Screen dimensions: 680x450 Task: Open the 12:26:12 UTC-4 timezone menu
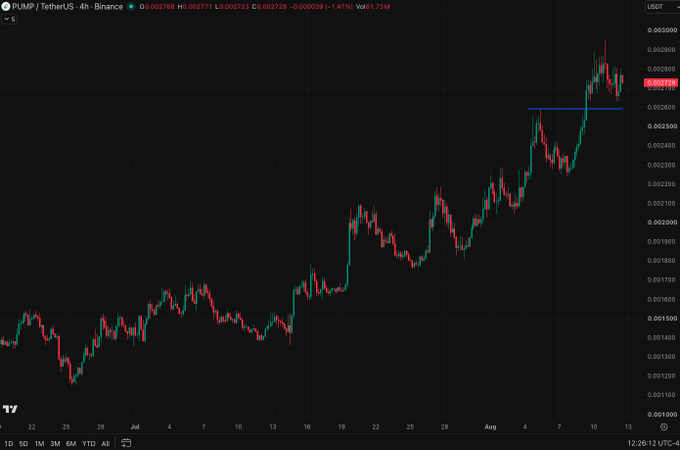(653, 443)
